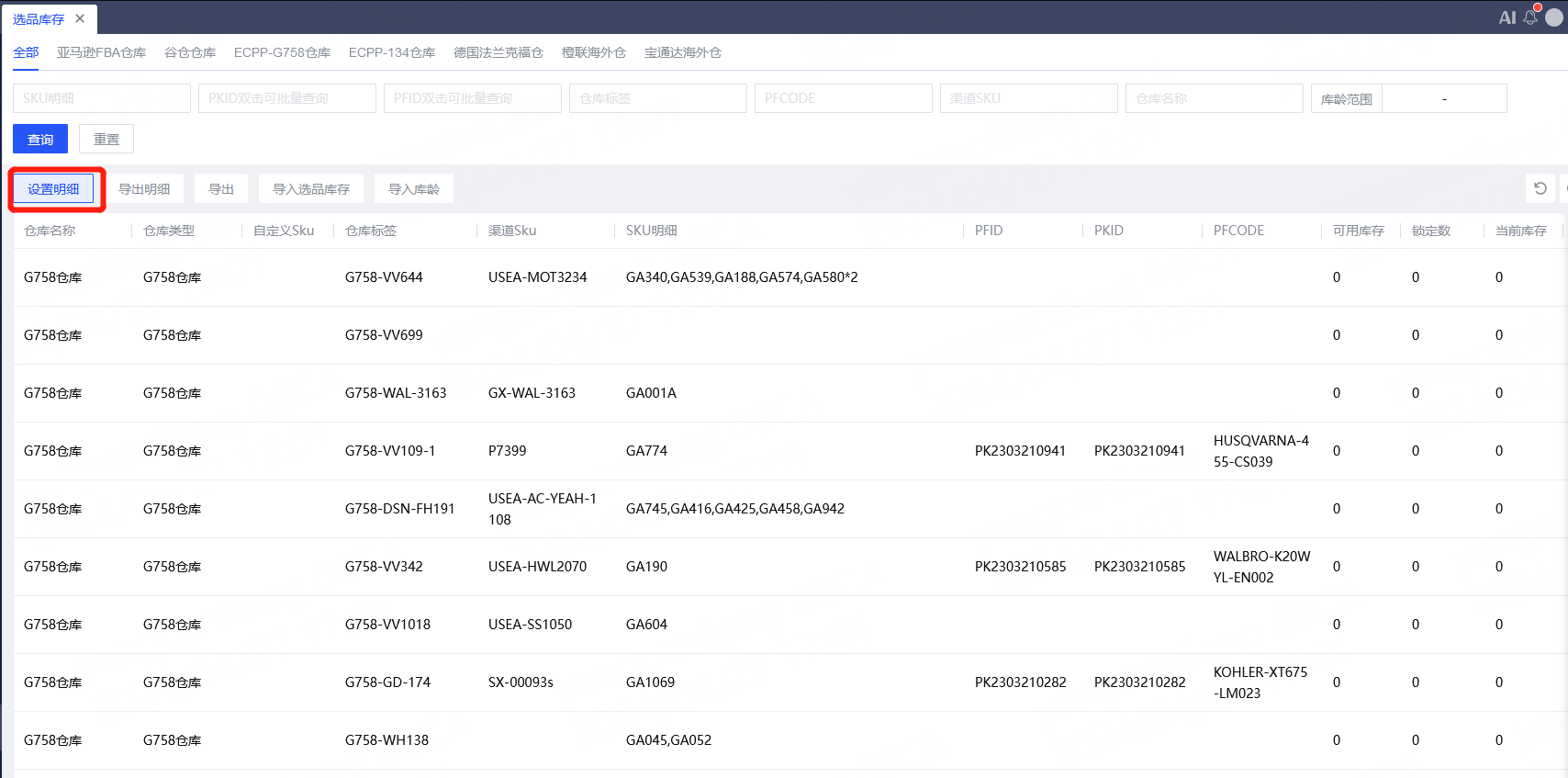Focus the PKID batch query field
Image resolution: width=1568 pixels, height=778 pixels.
287,98
